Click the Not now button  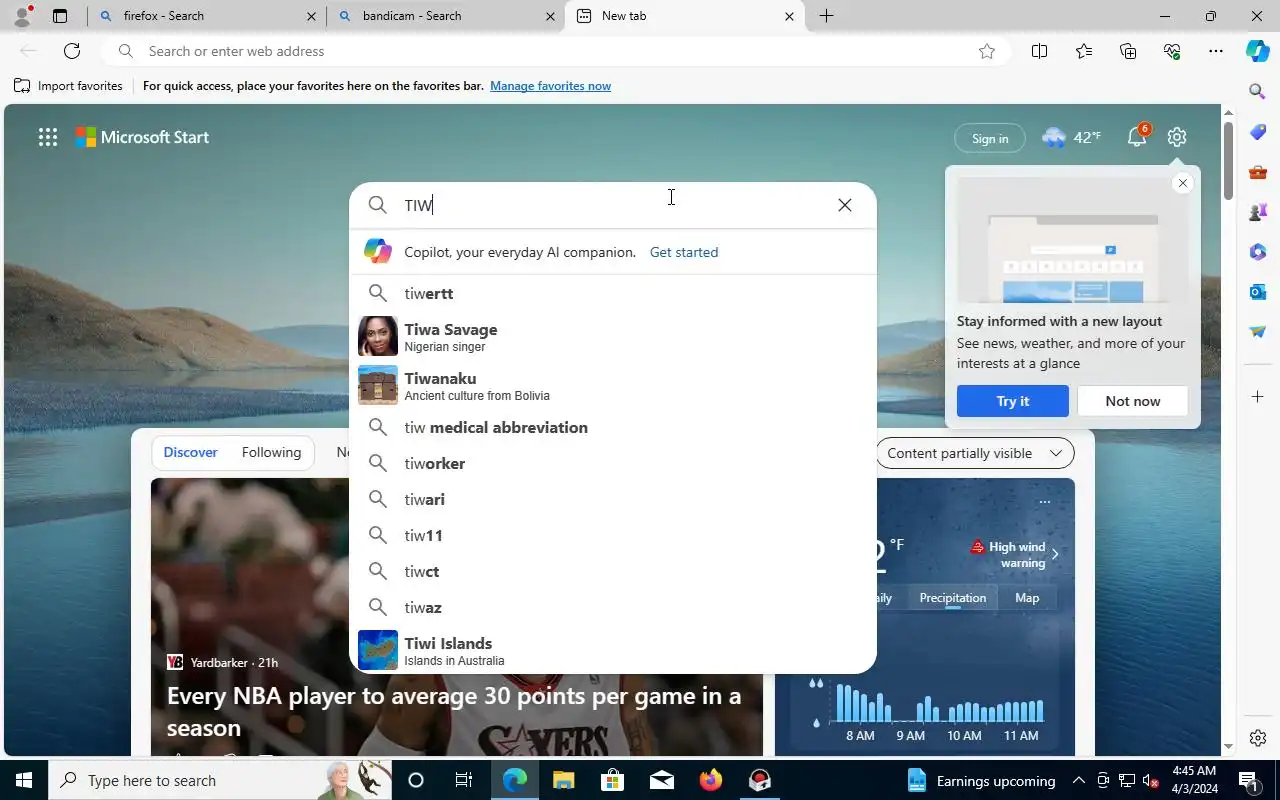pyautogui.click(x=1133, y=401)
